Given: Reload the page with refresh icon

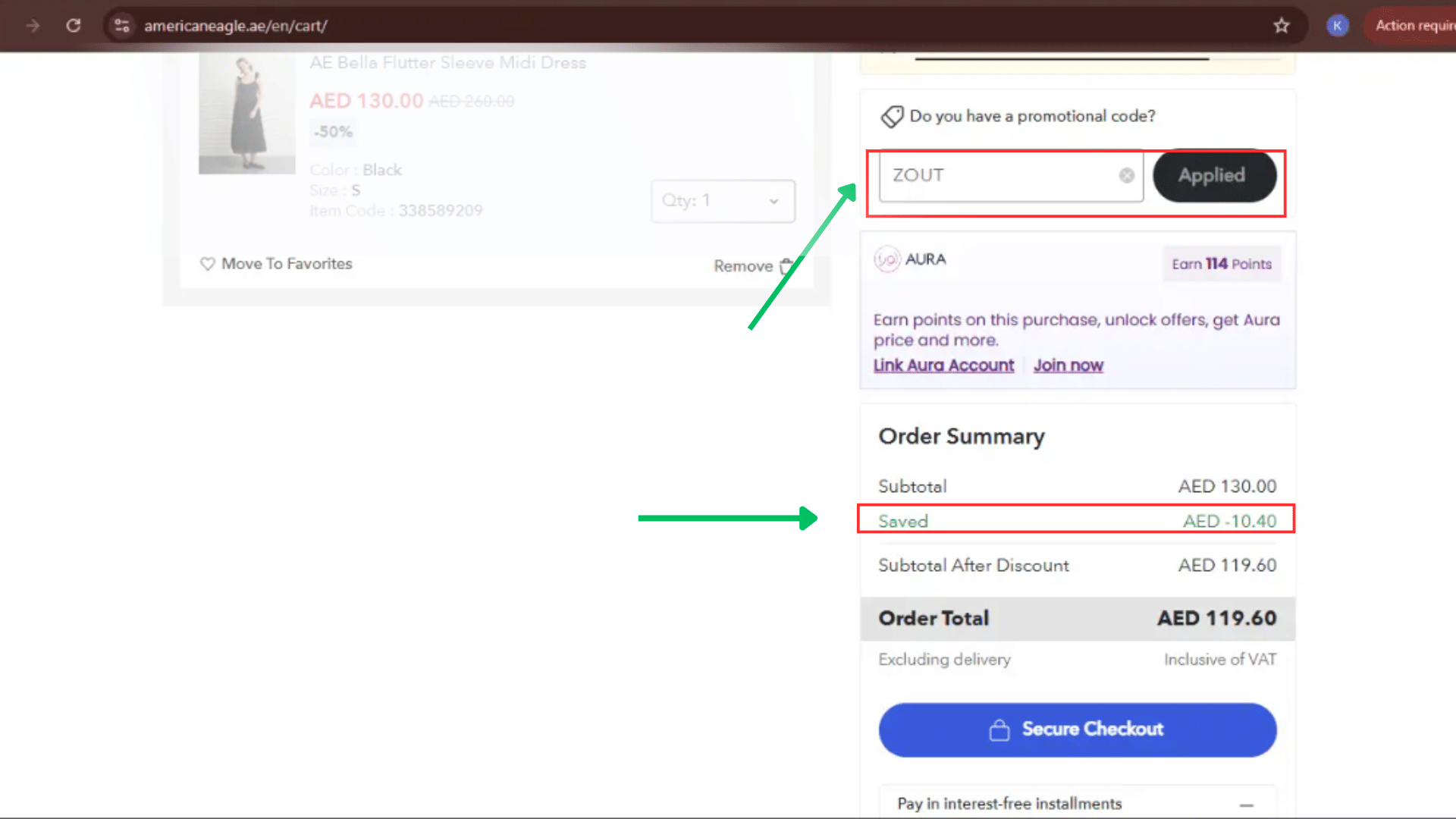Looking at the screenshot, I should coord(74,26).
